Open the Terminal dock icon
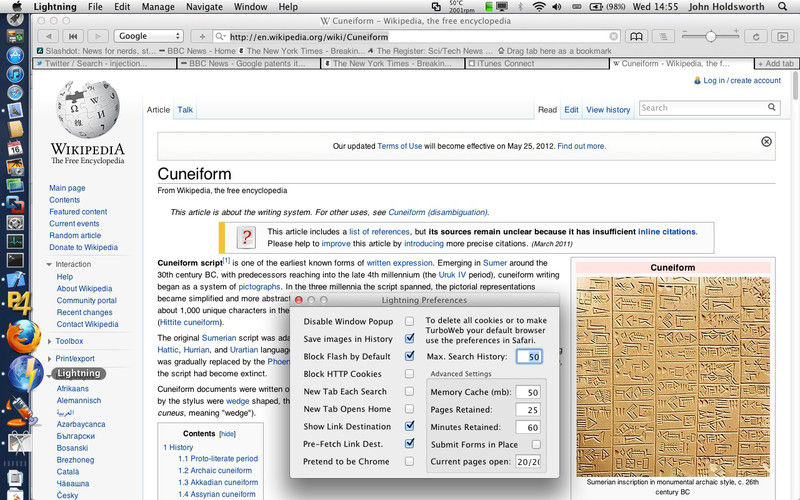 15,260
